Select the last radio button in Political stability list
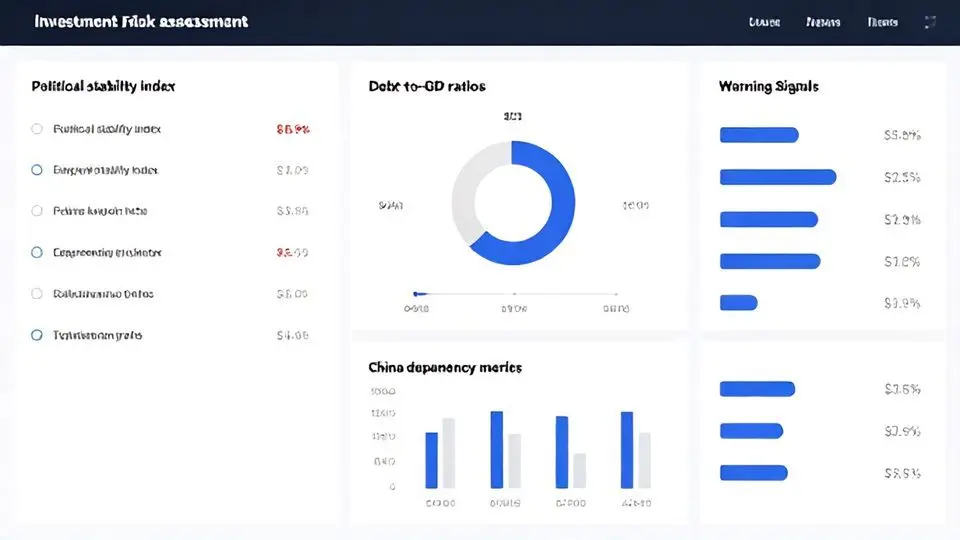This screenshot has height=540, width=960. [37, 335]
